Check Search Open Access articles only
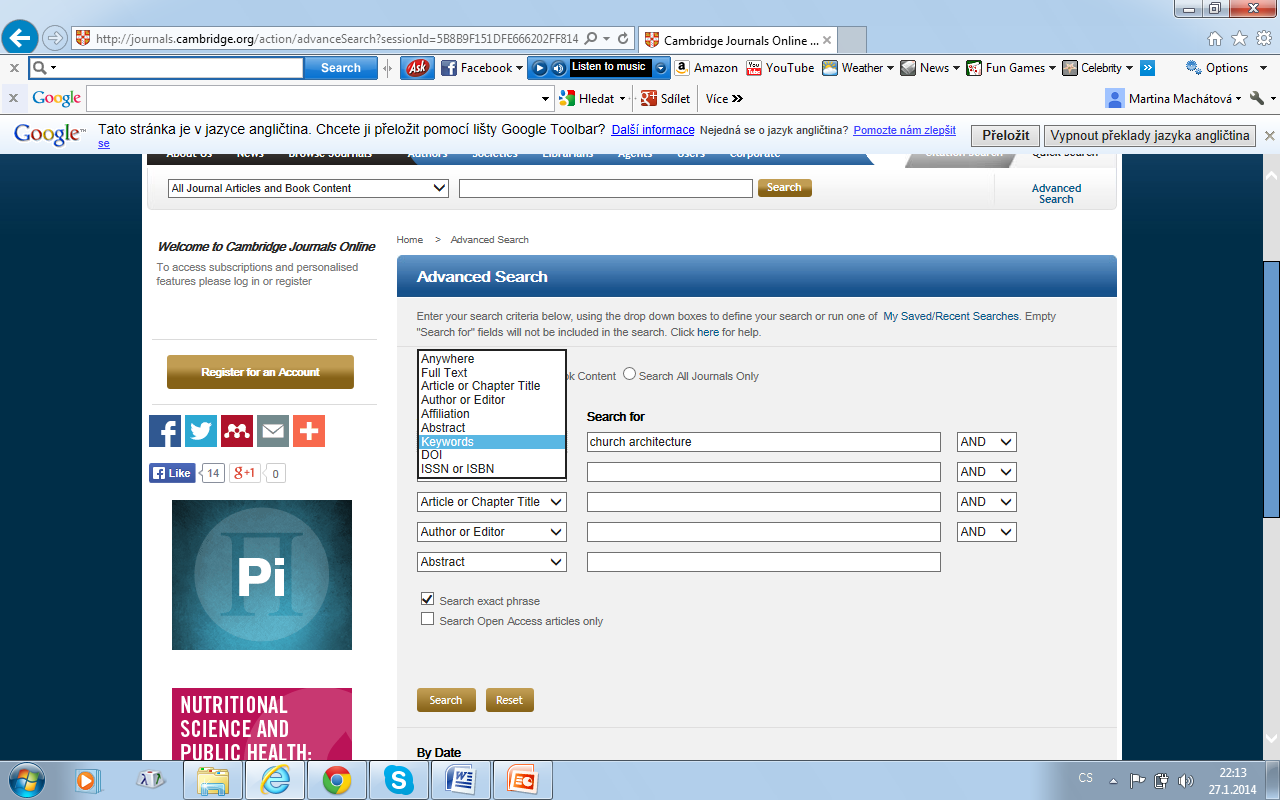Viewport: 1280px width, 800px height. tap(428, 619)
